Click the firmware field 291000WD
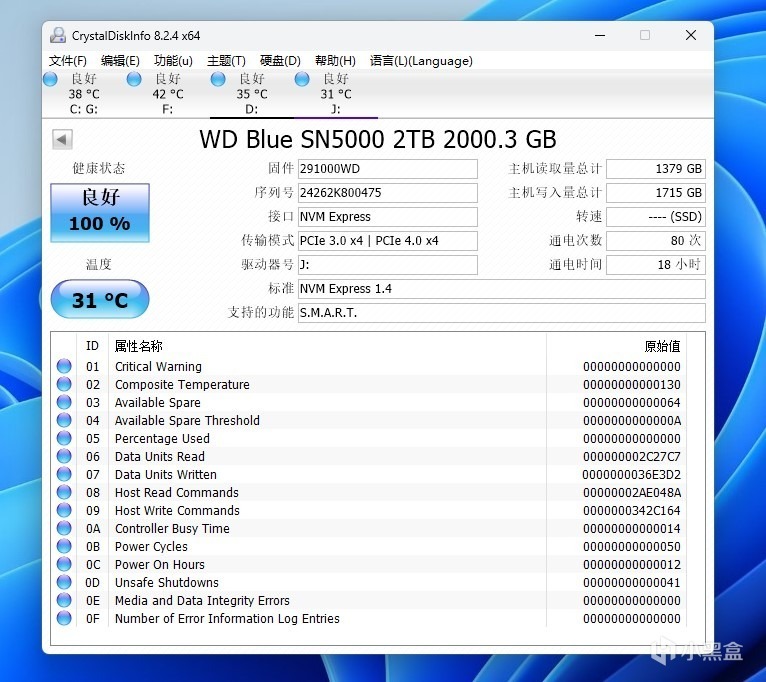 point(387,169)
